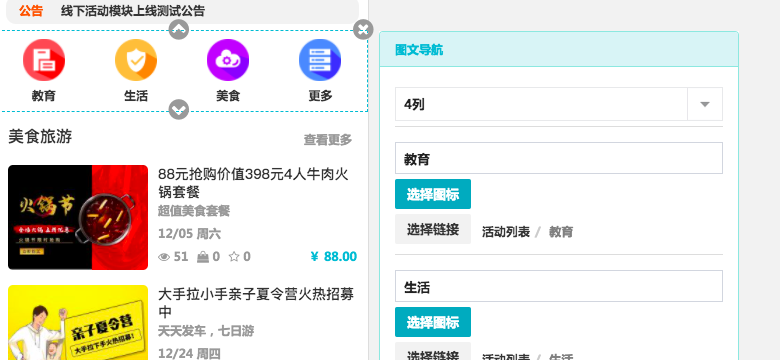Move module up with the up-arrow circle
Image resolution: width=780 pixels, height=360 pixels.
tap(179, 29)
